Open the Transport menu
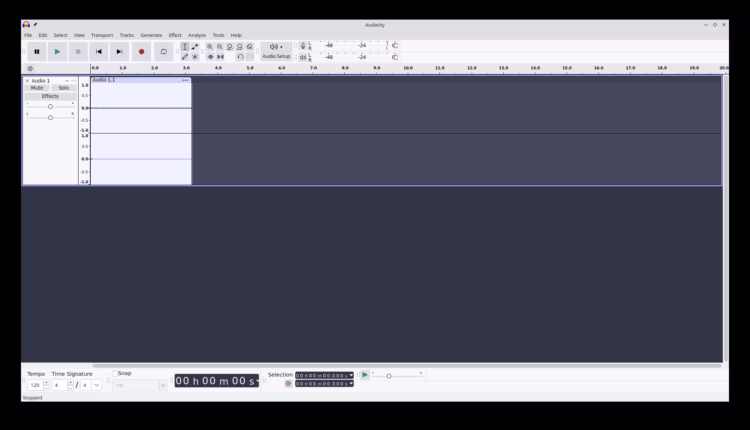This screenshot has height=430, width=750. (102, 35)
